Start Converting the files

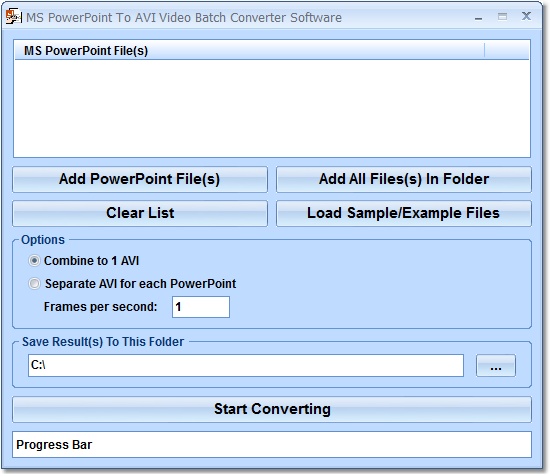pos(272,409)
